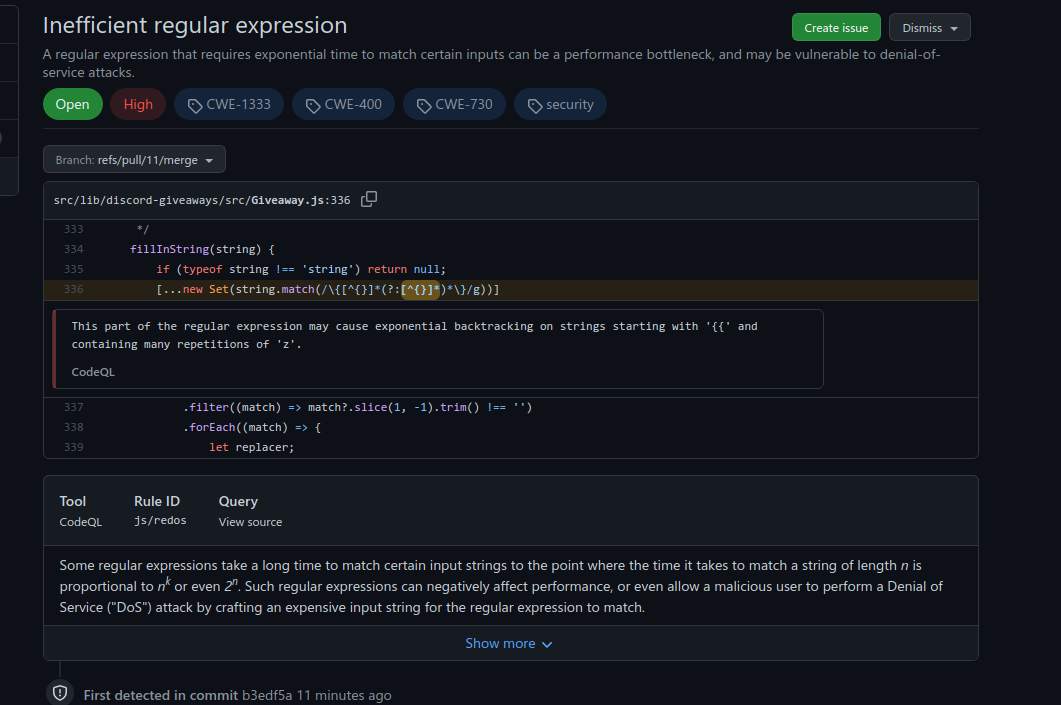Click the CodeQL link in the alert box
This screenshot has height=705, width=1061.
tap(92, 371)
